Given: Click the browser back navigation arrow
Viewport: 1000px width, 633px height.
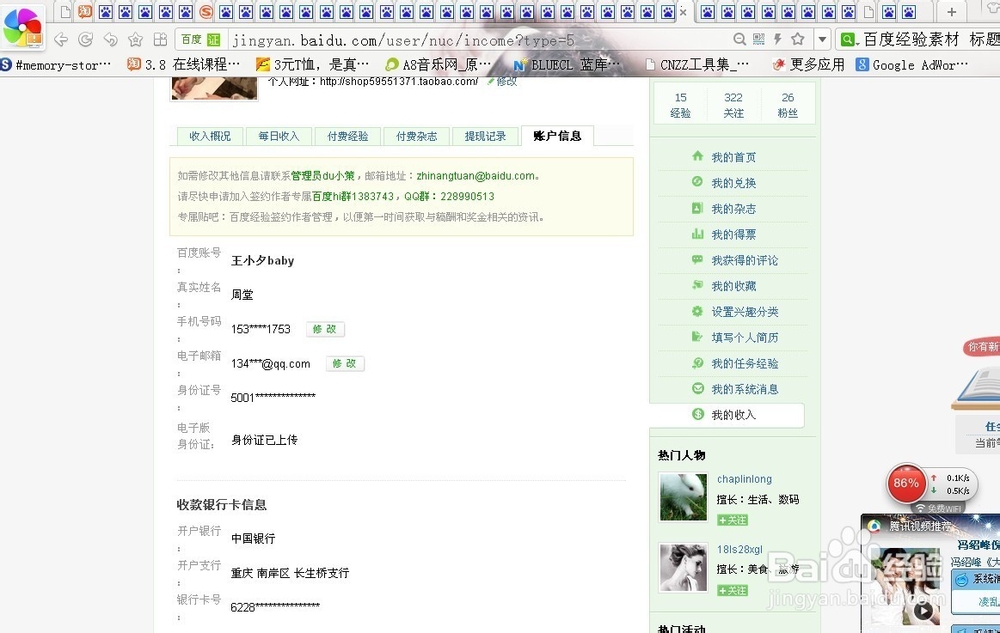Looking at the screenshot, I should click(x=61, y=41).
